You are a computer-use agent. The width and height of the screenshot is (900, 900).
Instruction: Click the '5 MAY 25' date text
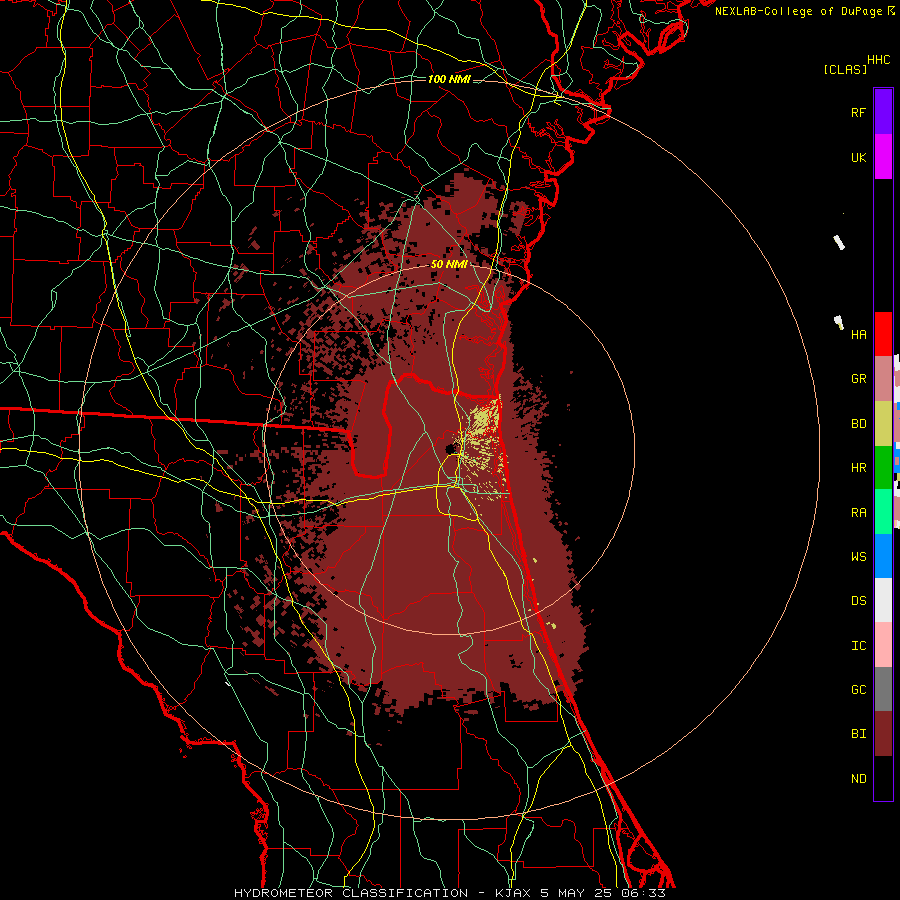click(575, 893)
